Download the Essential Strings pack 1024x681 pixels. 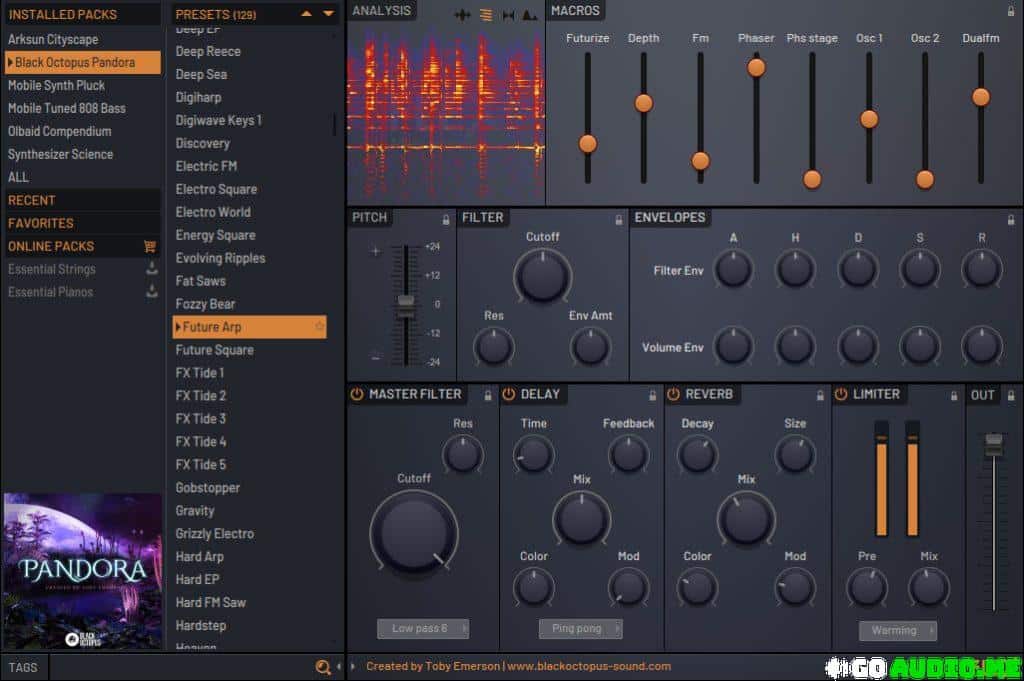(152, 268)
